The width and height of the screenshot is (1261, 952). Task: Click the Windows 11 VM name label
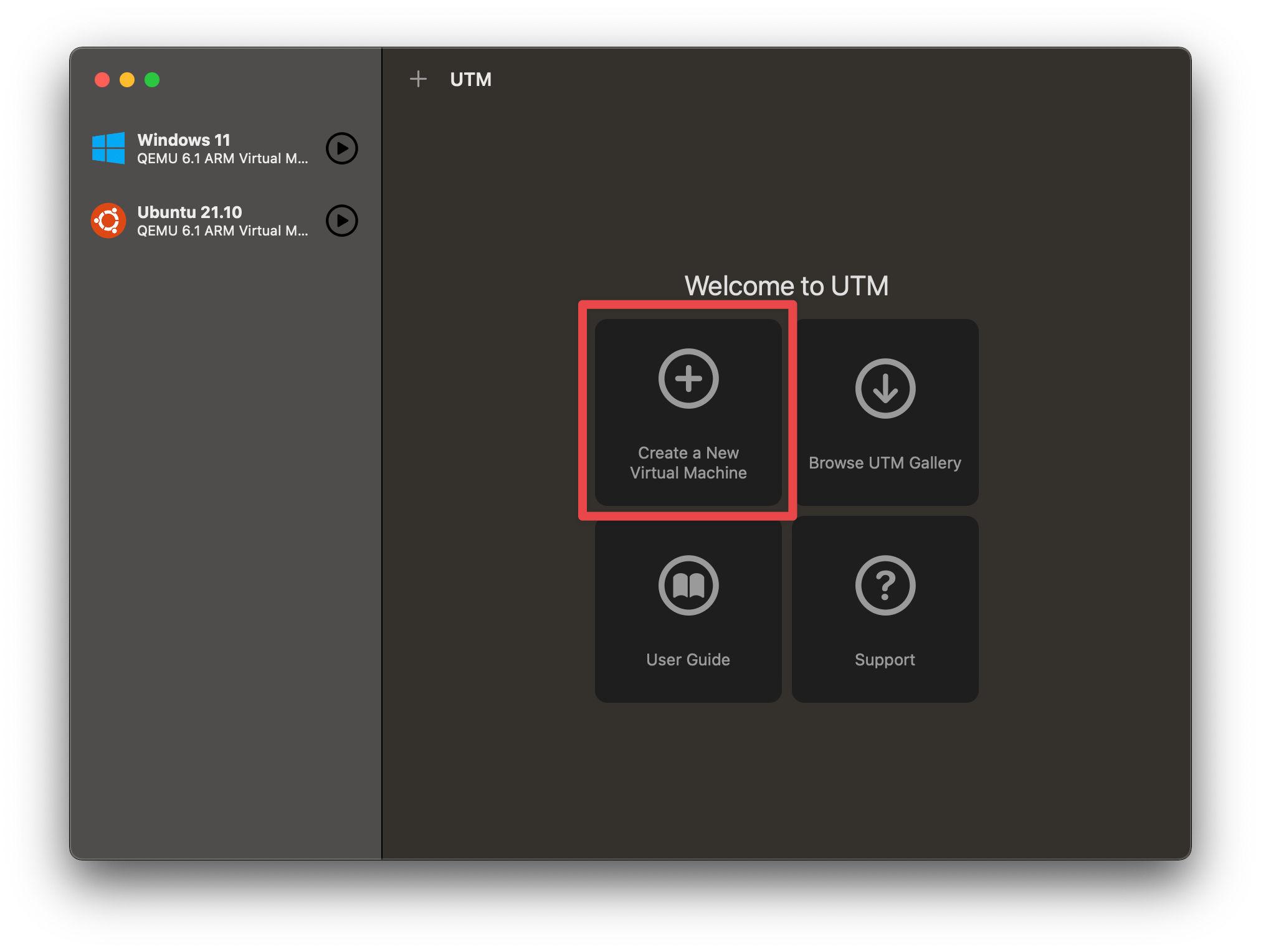point(184,140)
